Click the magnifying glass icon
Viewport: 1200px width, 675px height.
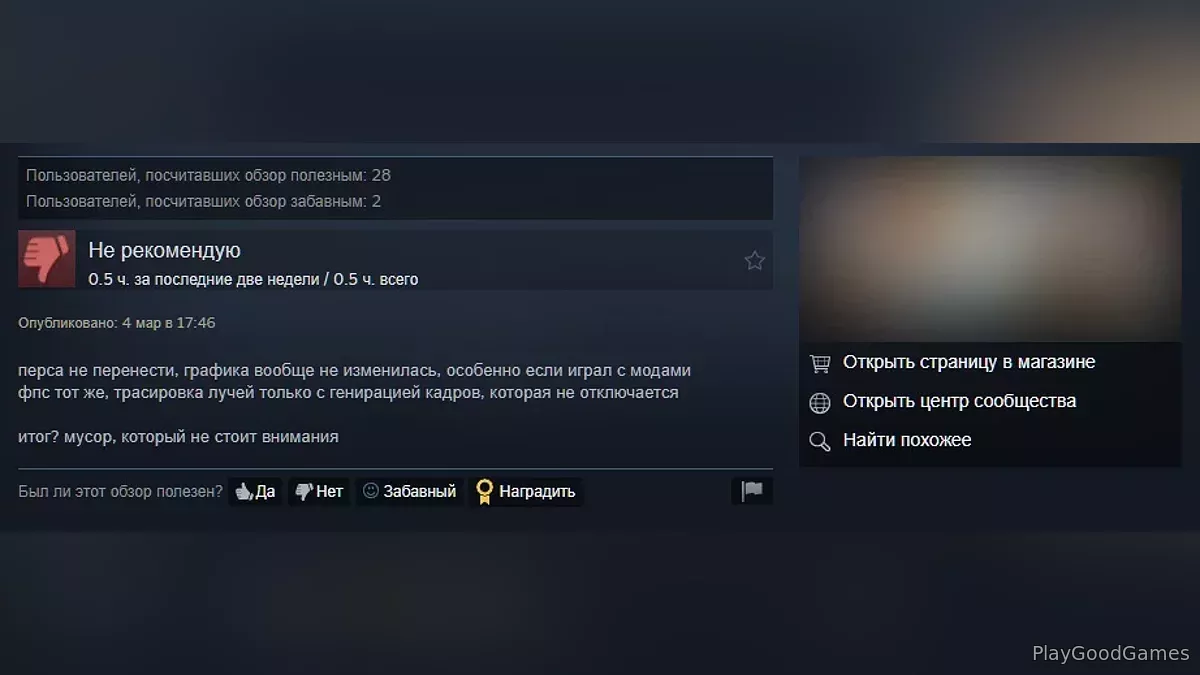point(820,441)
